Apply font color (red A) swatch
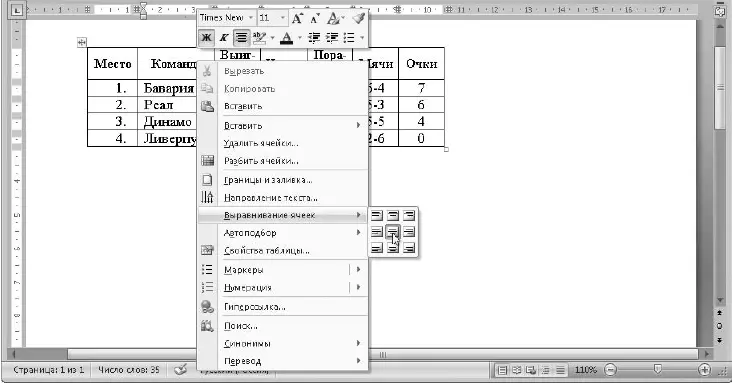 pos(287,37)
